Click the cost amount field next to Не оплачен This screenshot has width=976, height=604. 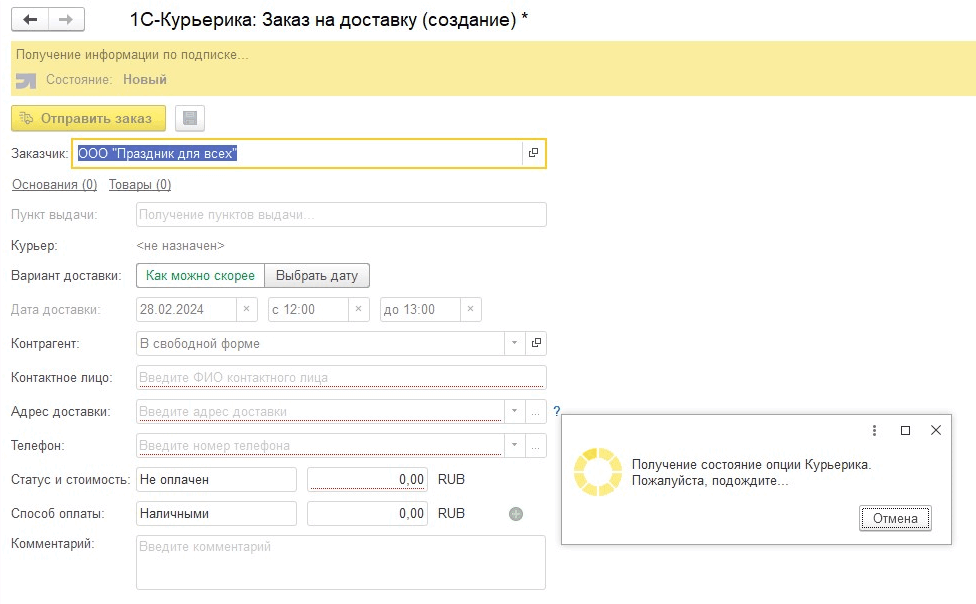point(367,479)
